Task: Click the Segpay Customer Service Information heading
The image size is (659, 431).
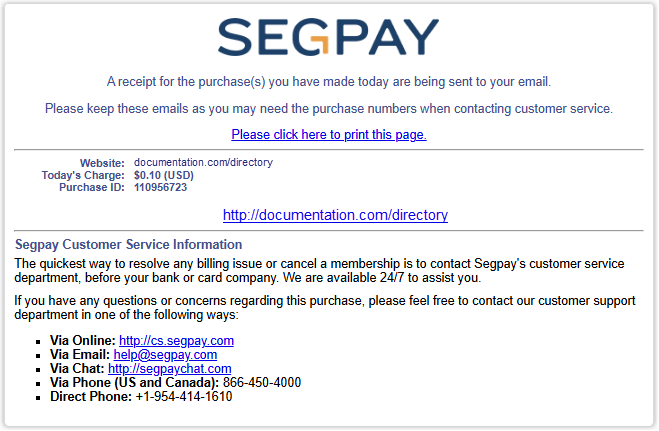Action: pyautogui.click(x=128, y=244)
